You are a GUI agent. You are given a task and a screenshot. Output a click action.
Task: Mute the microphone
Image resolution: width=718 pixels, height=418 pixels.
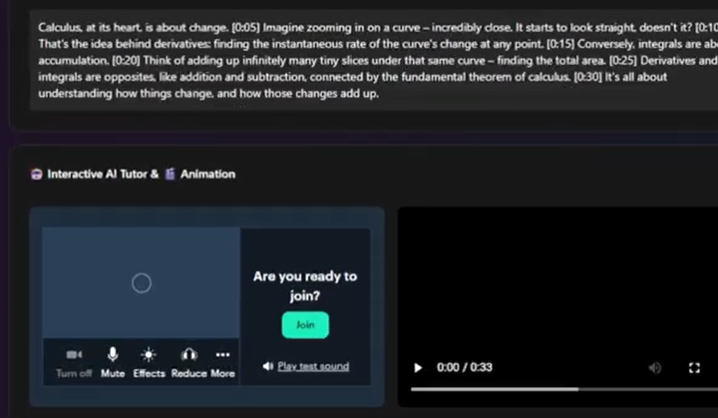[113, 362]
